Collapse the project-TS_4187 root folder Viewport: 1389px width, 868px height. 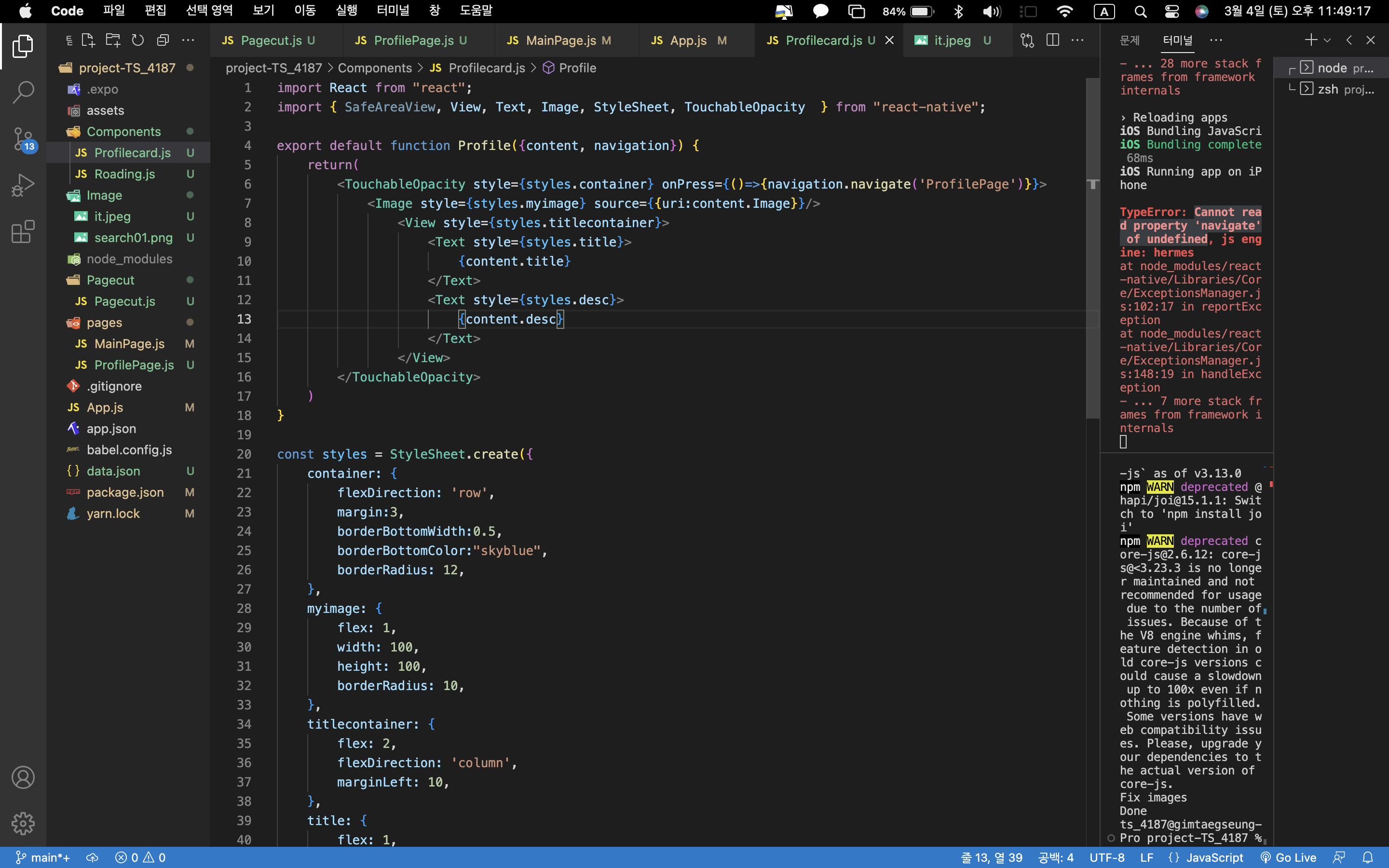point(127,68)
